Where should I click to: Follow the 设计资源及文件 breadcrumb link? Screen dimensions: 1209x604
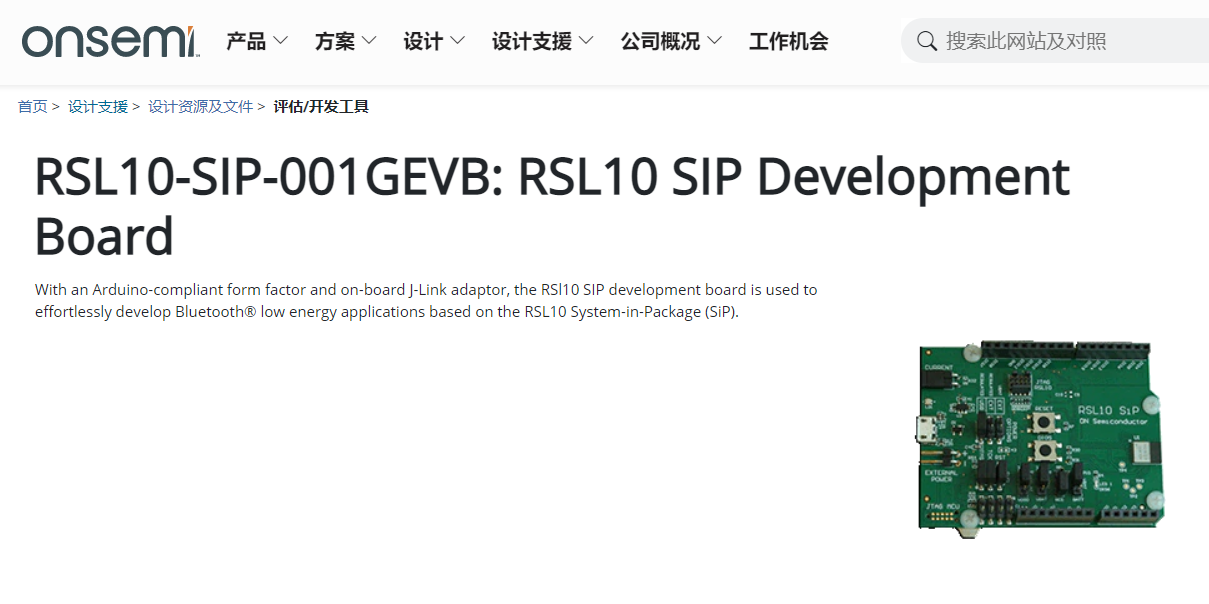[200, 106]
